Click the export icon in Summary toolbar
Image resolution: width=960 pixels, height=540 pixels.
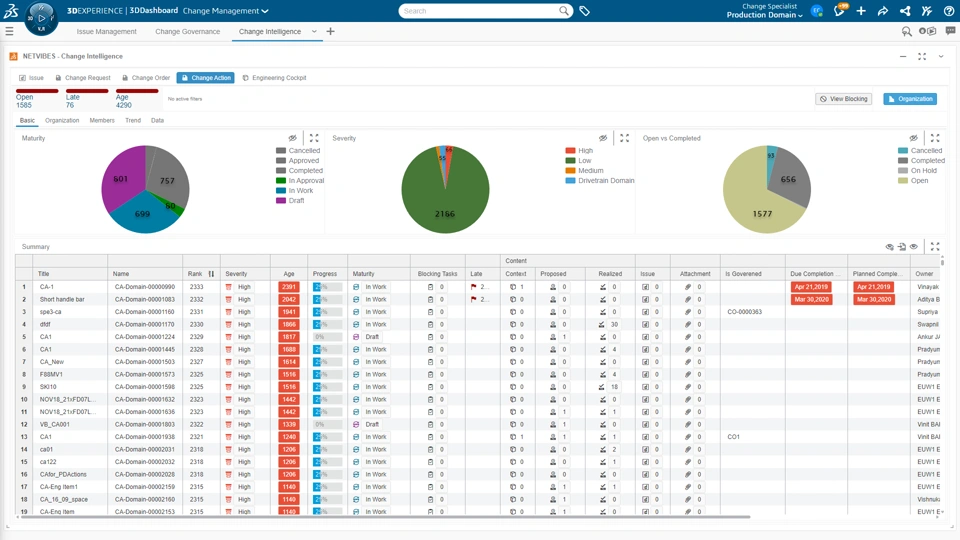point(902,247)
